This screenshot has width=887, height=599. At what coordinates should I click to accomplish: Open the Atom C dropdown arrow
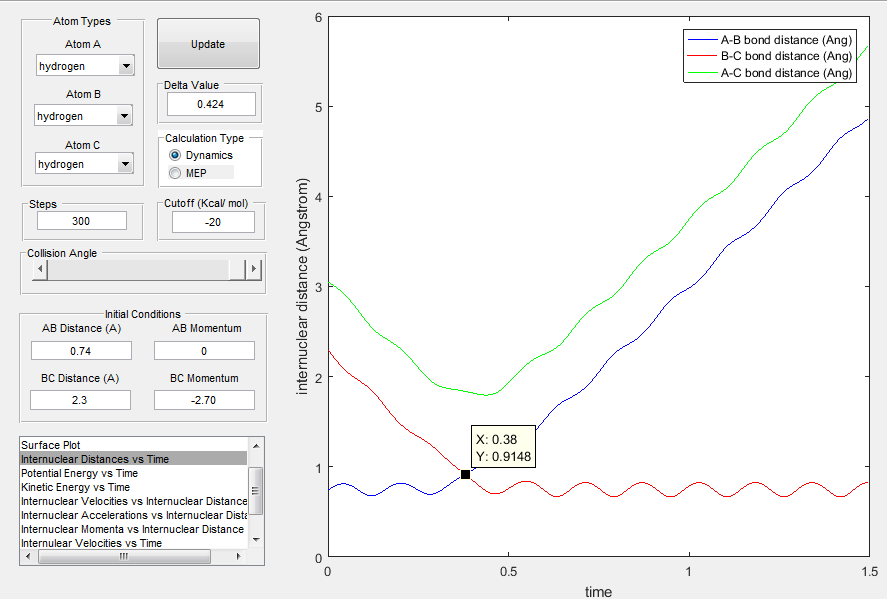(x=125, y=164)
